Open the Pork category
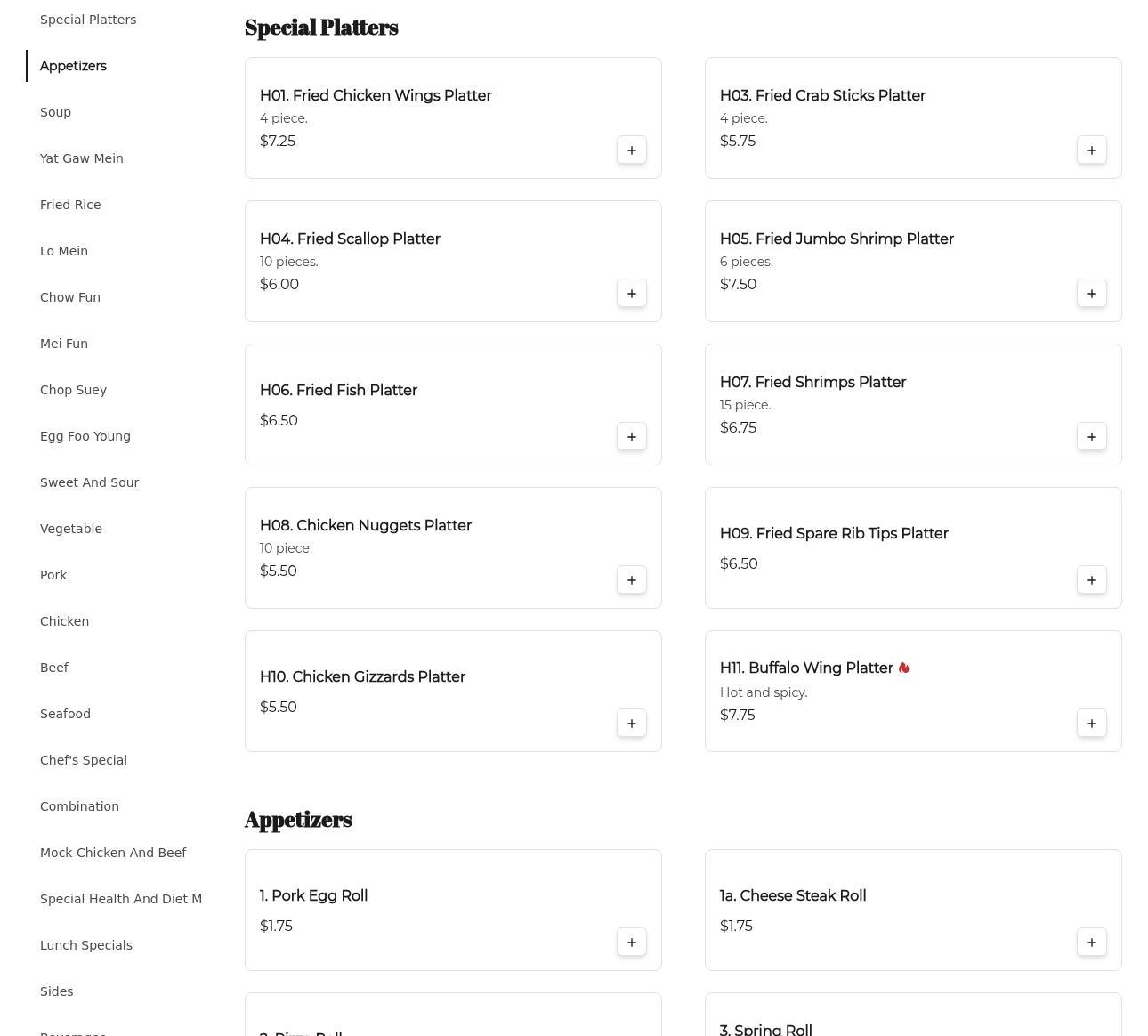This screenshot has width=1148, height=1036. pyautogui.click(x=53, y=575)
